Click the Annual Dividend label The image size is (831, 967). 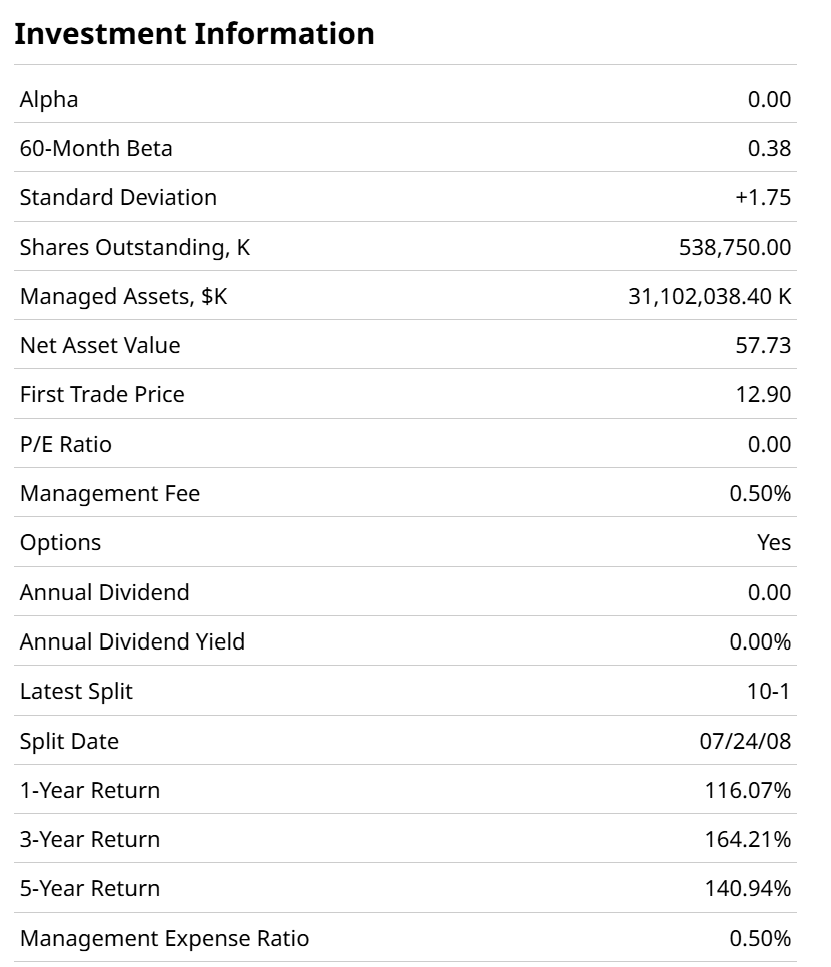[104, 592]
